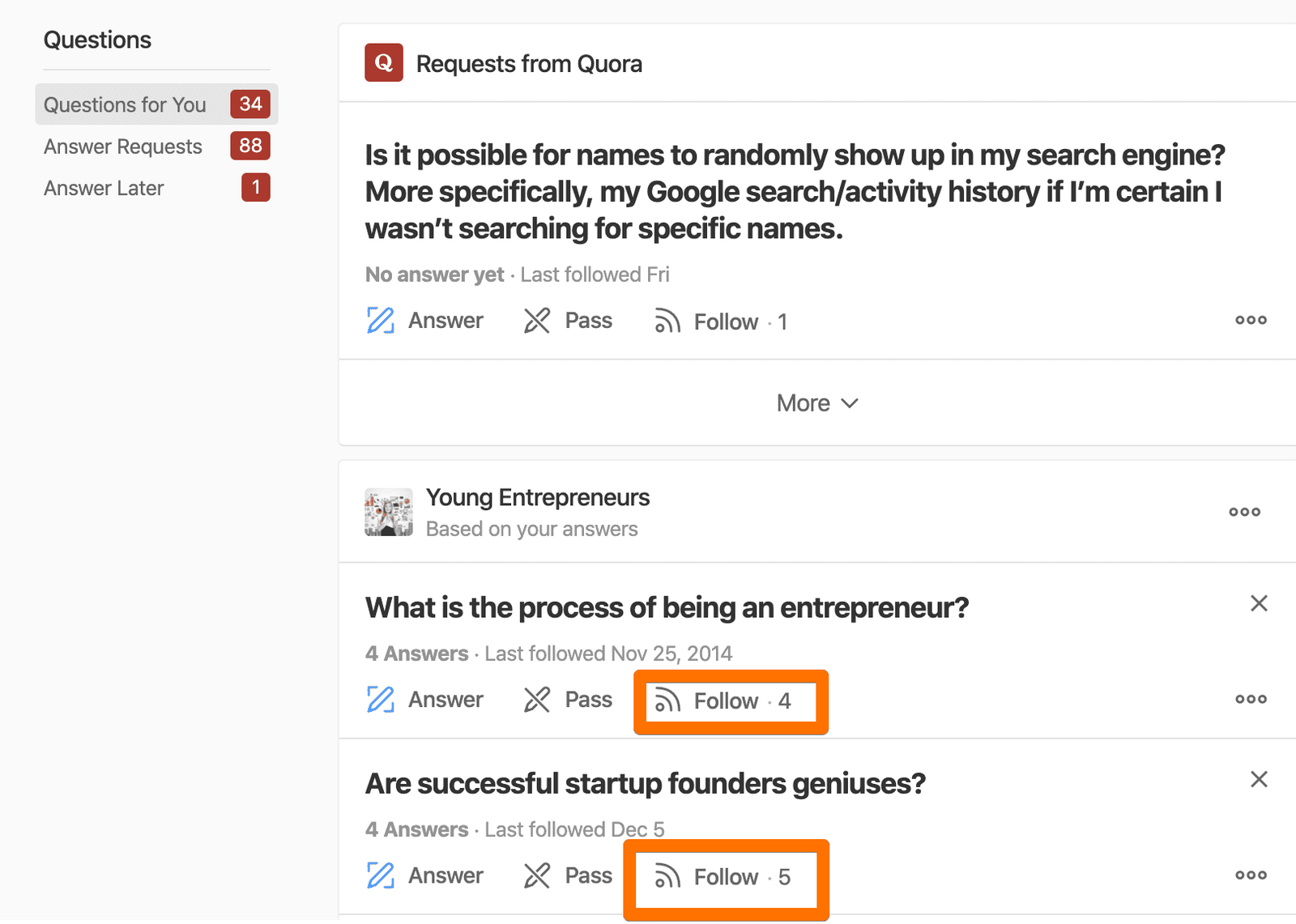This screenshot has height=924, width=1296.
Task: Click Follow feed icon for startup founders question
Action: click(x=667, y=876)
